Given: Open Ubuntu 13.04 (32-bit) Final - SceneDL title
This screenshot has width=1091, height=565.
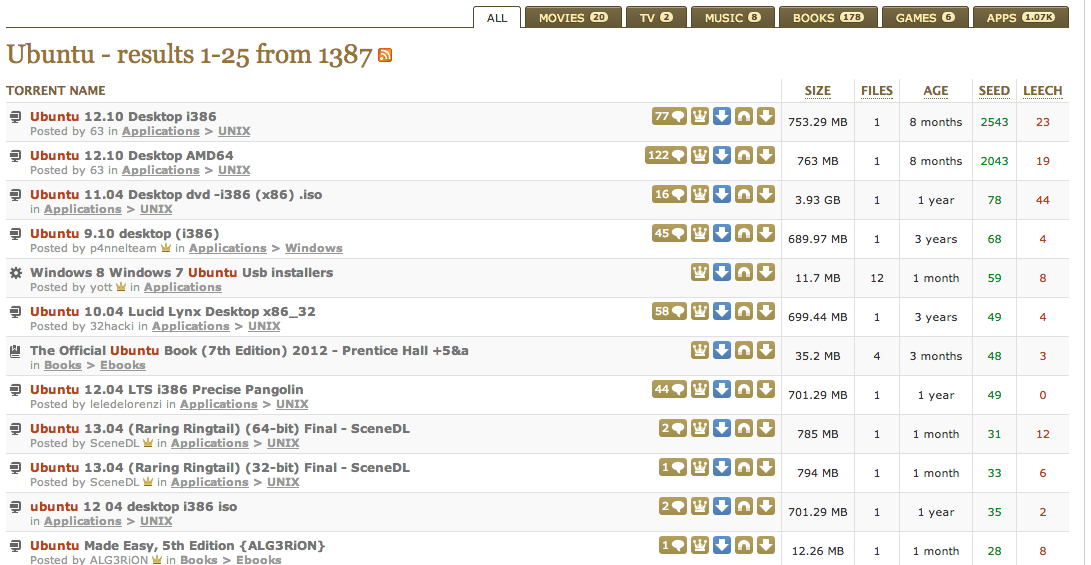Looking at the screenshot, I should point(220,467).
